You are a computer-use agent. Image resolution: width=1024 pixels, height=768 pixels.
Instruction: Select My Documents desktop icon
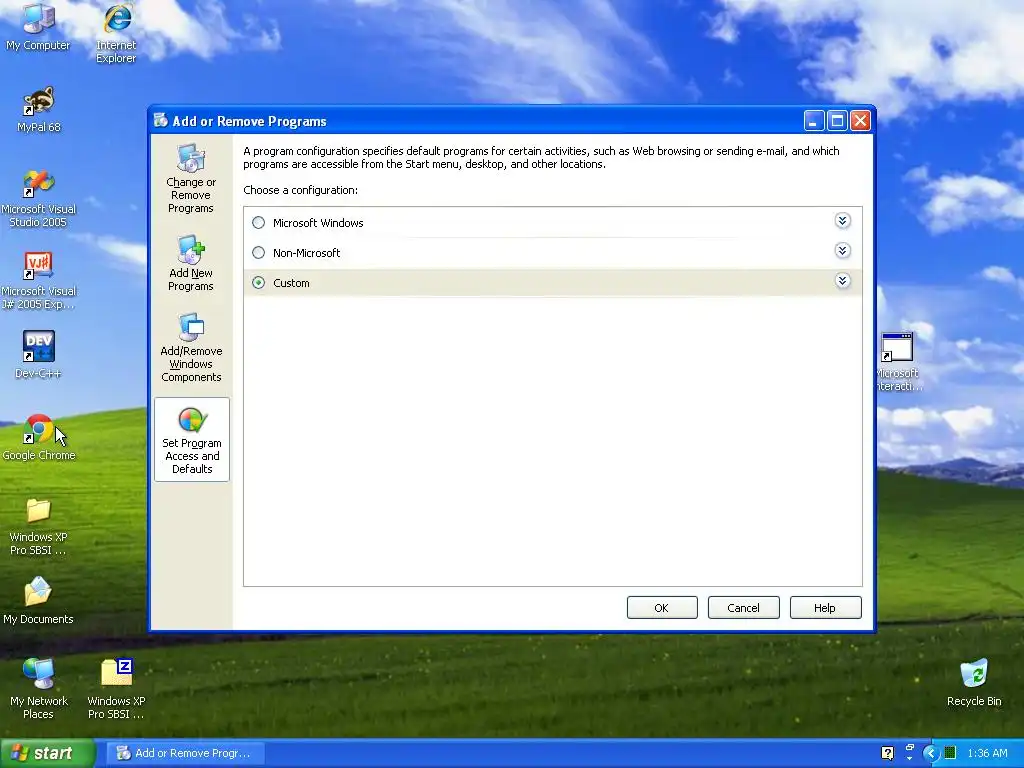click(x=39, y=601)
